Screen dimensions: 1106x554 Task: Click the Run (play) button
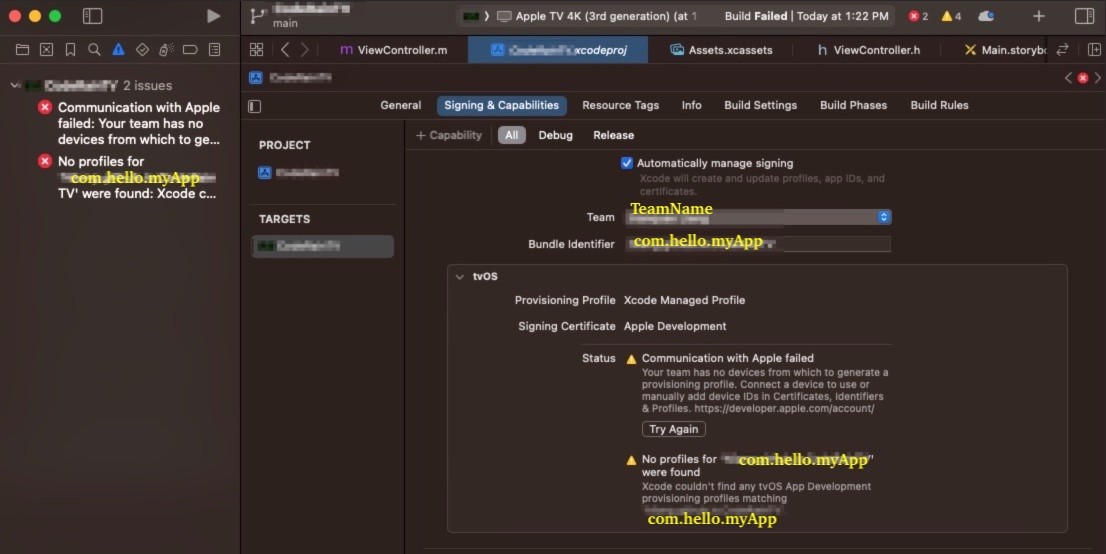click(213, 16)
